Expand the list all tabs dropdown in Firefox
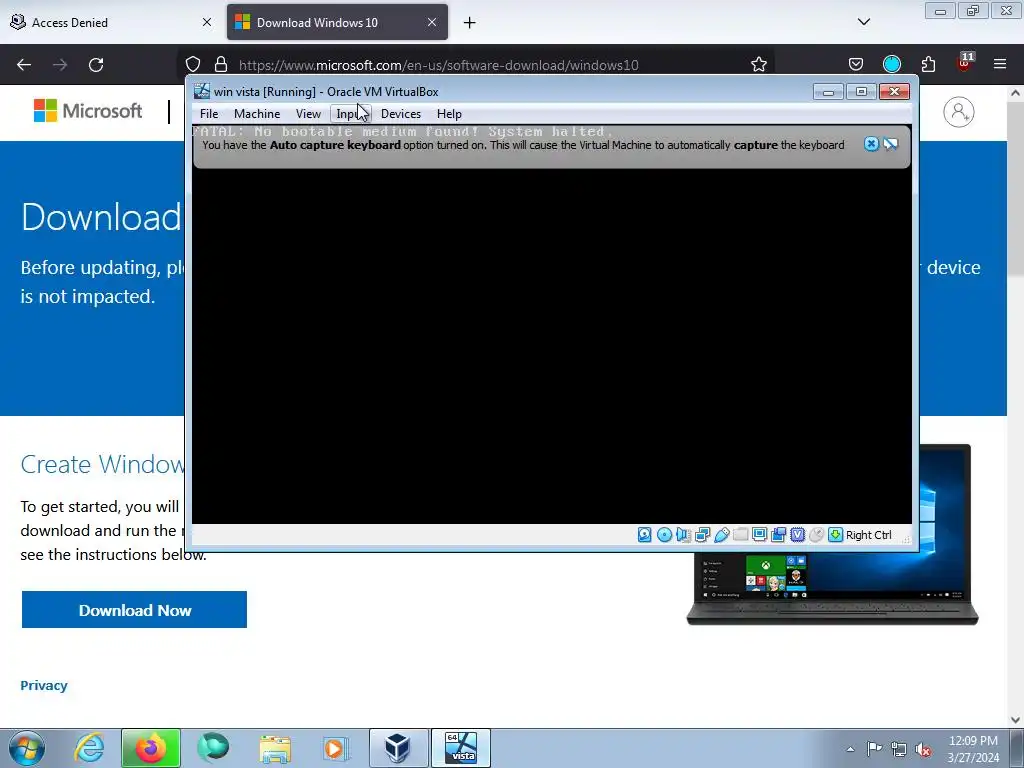The height and width of the screenshot is (768, 1024). click(x=863, y=22)
